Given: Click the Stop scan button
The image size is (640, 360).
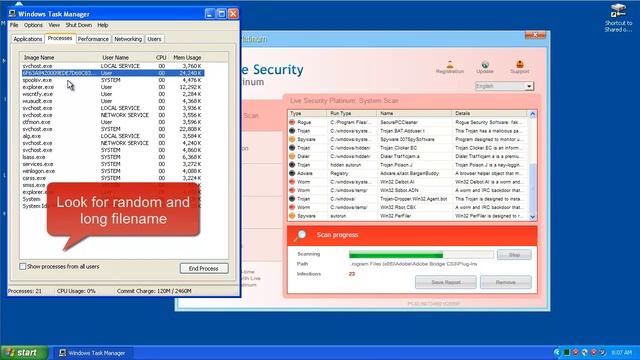Looking at the screenshot, I should click(x=514, y=255).
